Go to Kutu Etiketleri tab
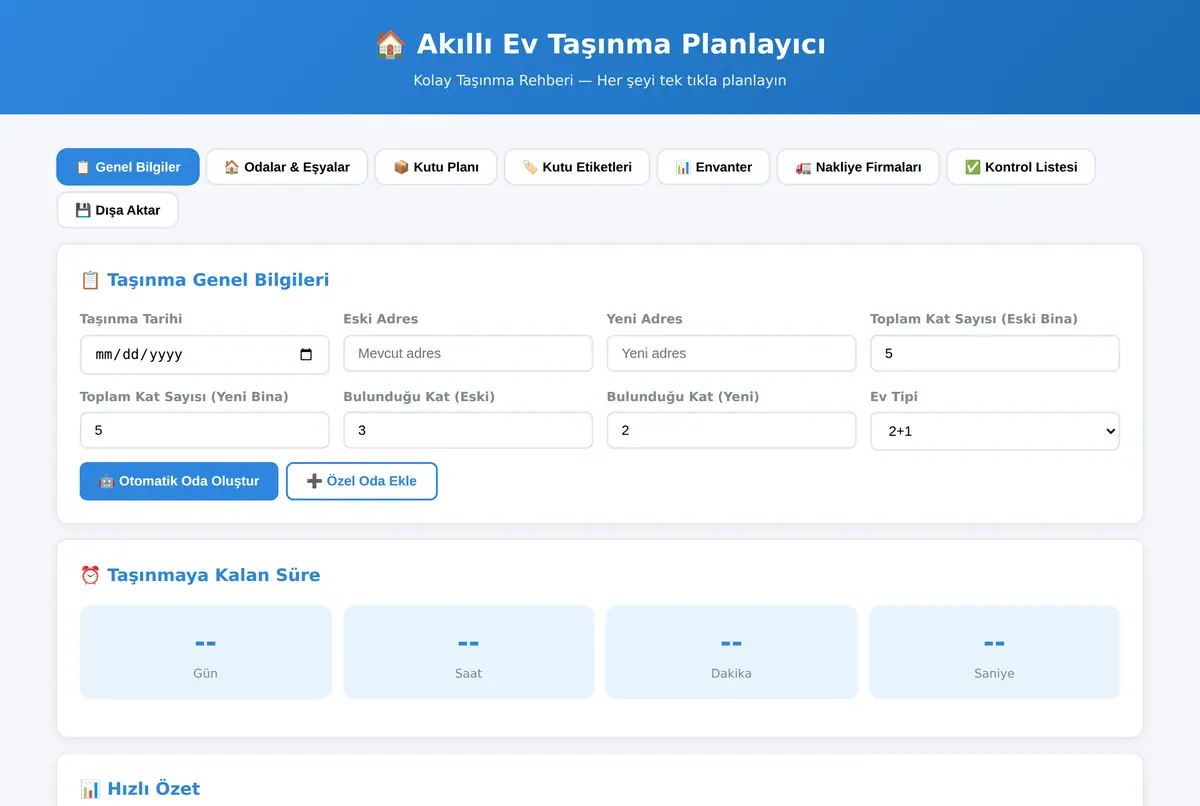This screenshot has width=1200, height=806. [x=577, y=167]
